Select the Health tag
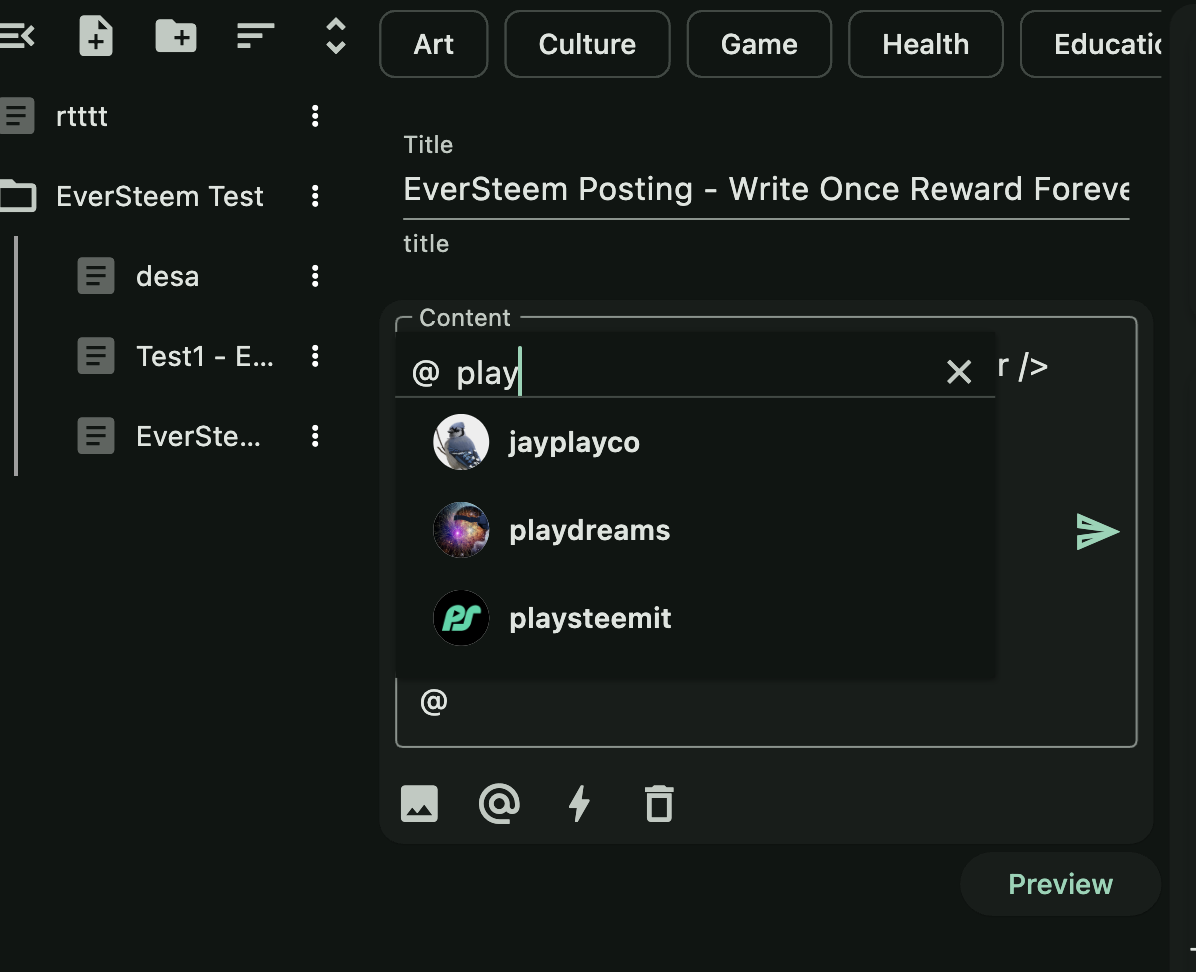 click(x=925, y=44)
